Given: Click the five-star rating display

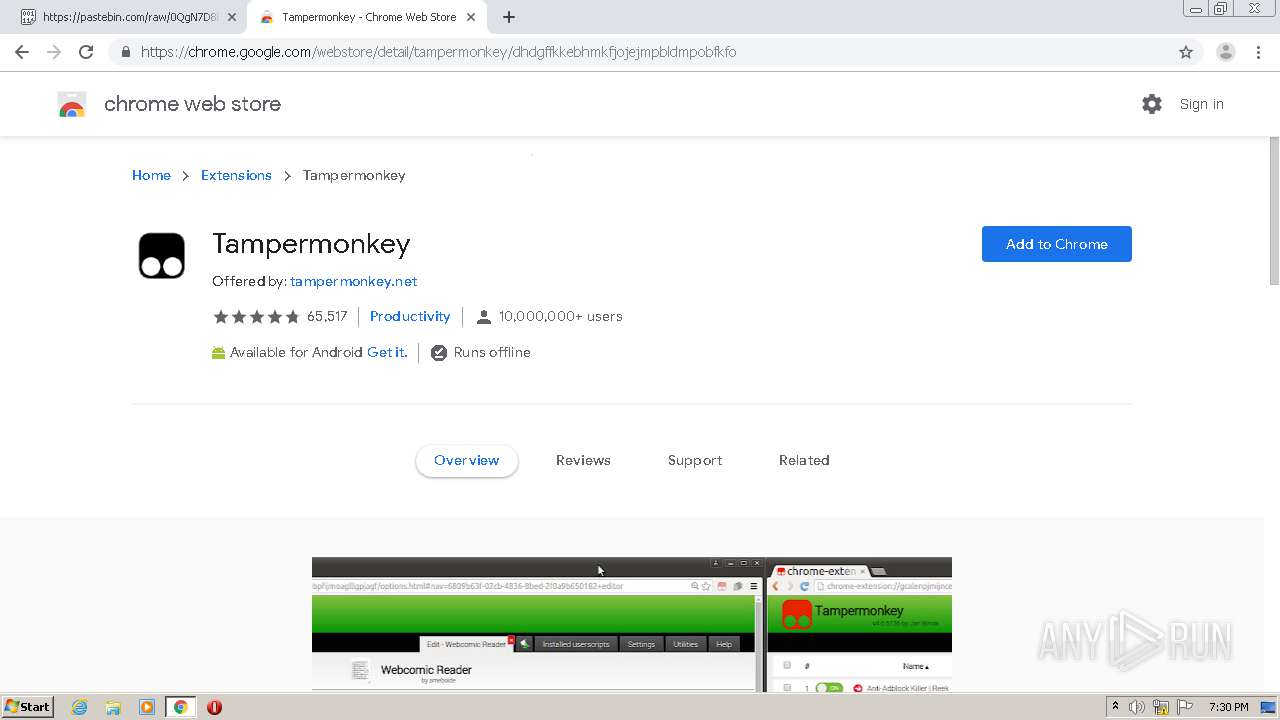Looking at the screenshot, I should (256, 317).
